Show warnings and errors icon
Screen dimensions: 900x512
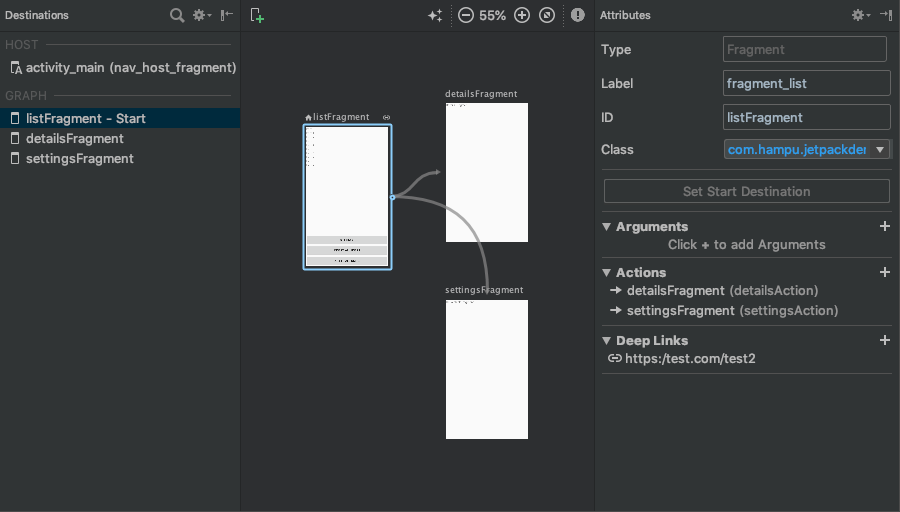coord(578,15)
